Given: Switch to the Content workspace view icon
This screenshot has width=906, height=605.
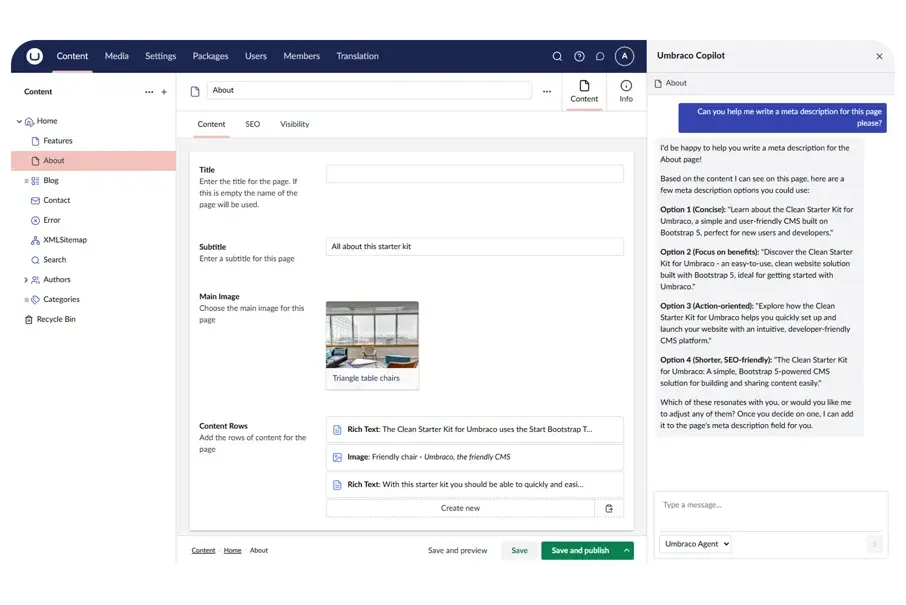Looking at the screenshot, I should [x=584, y=91].
